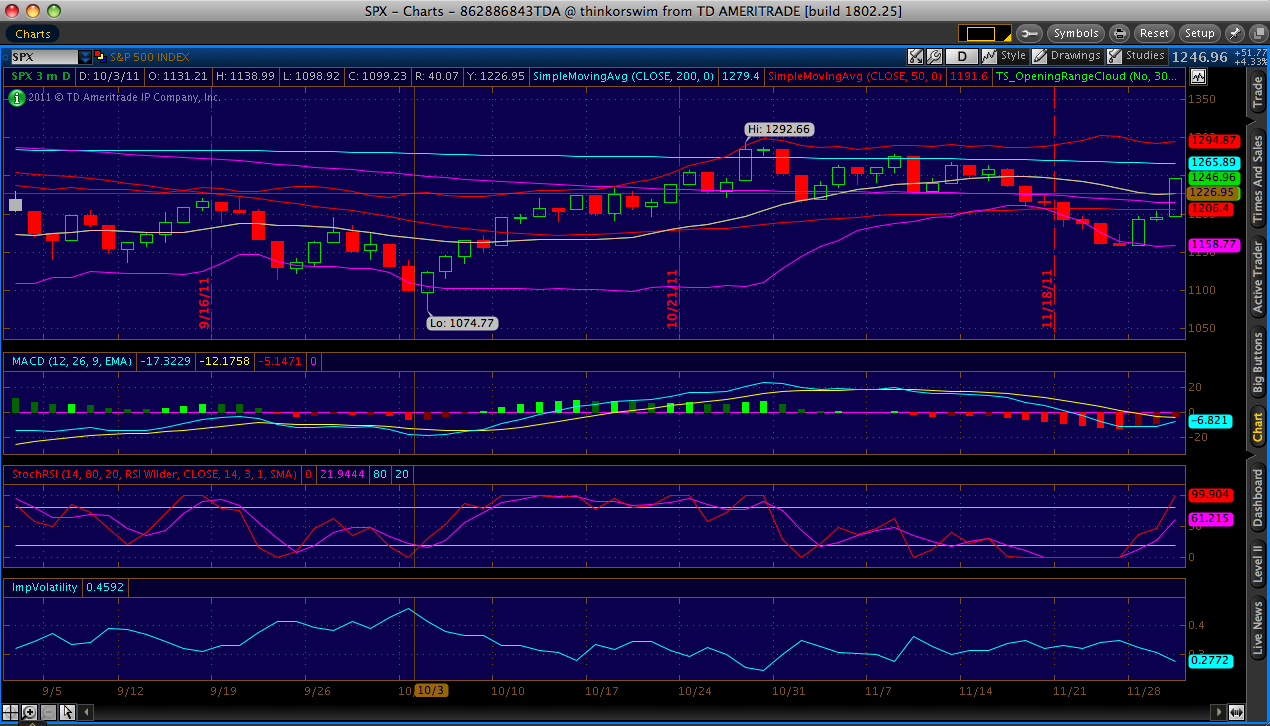Open the Trade sidebar tab
This screenshot has height=726, width=1270.
click(x=1258, y=91)
